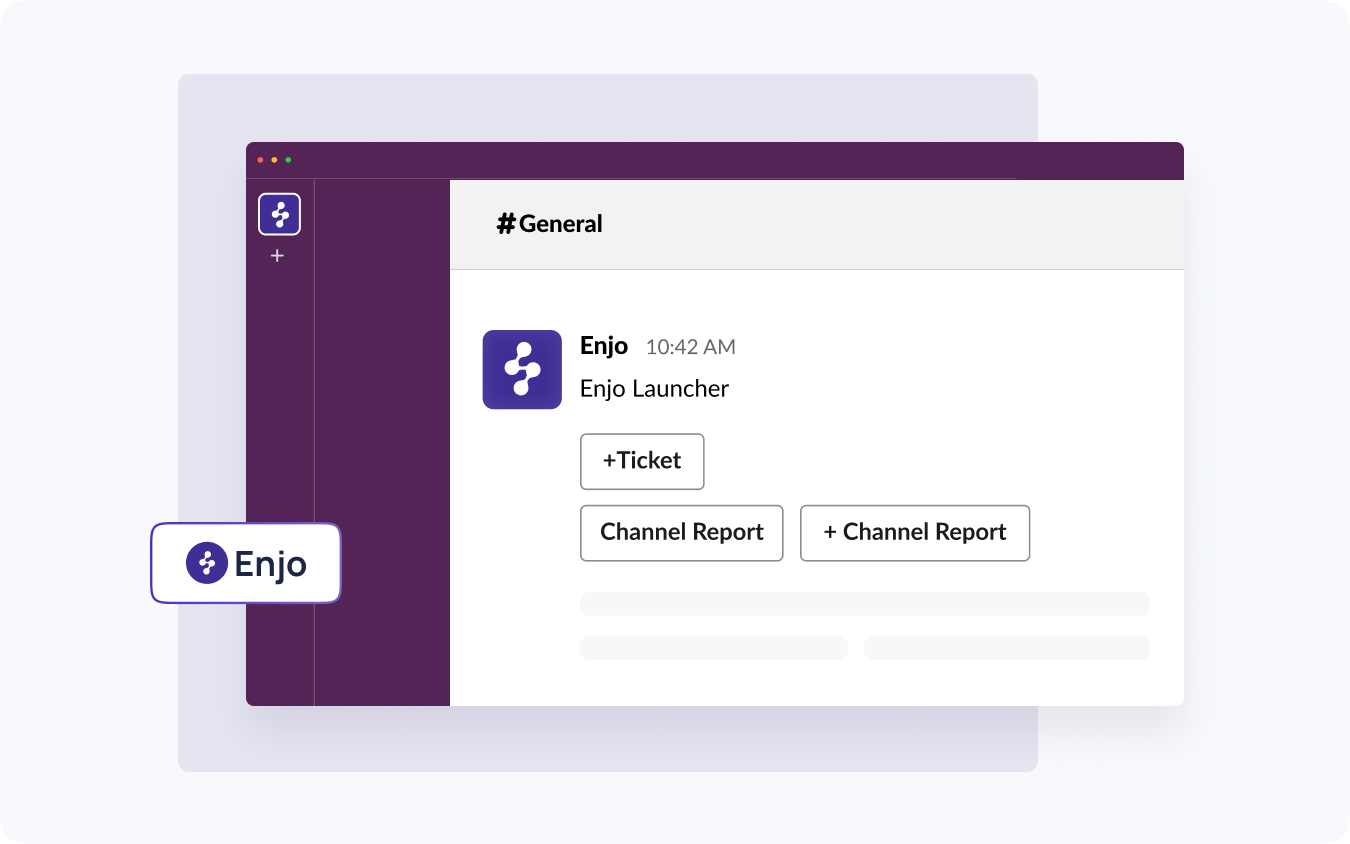Select the Enjo Launcher message text
Screen dimensions: 1350x844
(655, 389)
